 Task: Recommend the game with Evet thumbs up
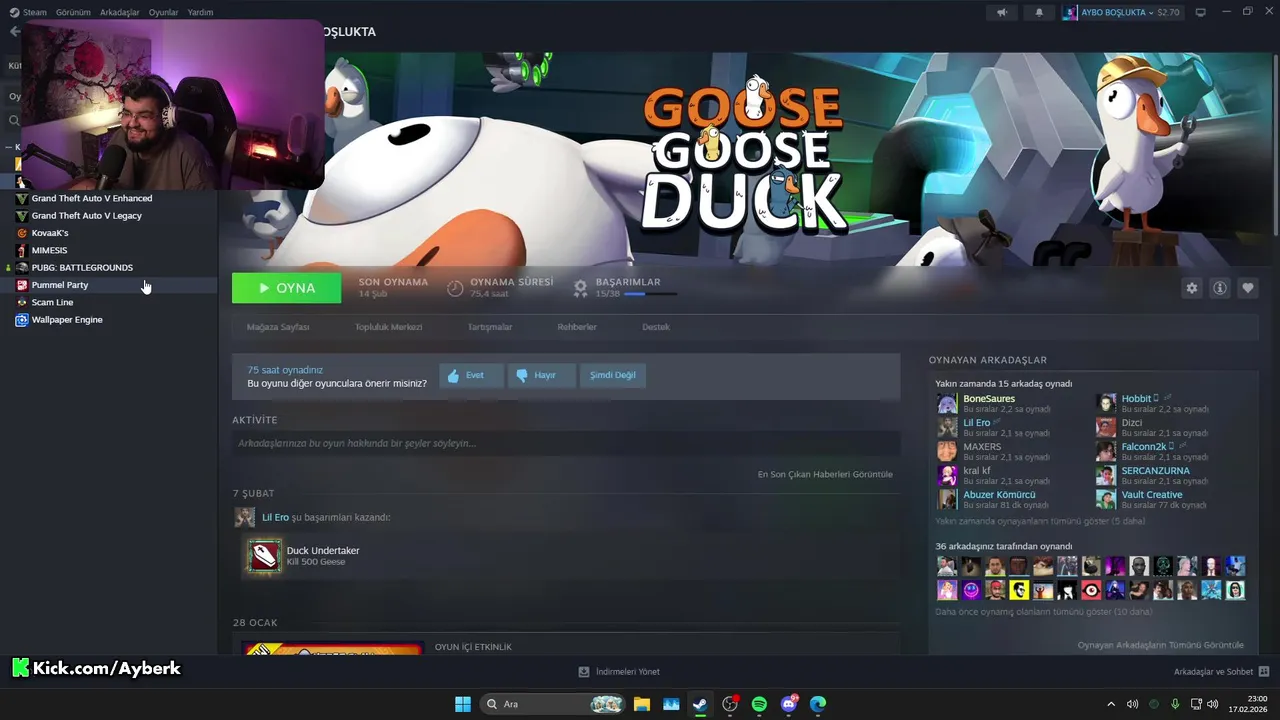[471, 376]
